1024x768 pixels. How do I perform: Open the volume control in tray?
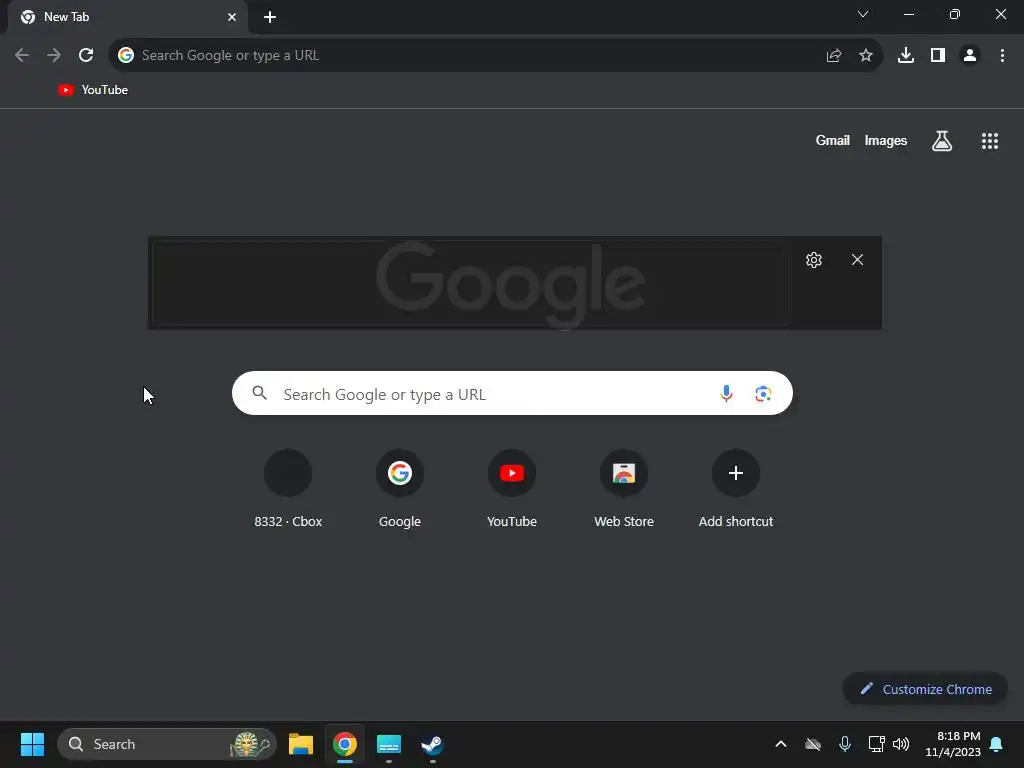click(901, 744)
